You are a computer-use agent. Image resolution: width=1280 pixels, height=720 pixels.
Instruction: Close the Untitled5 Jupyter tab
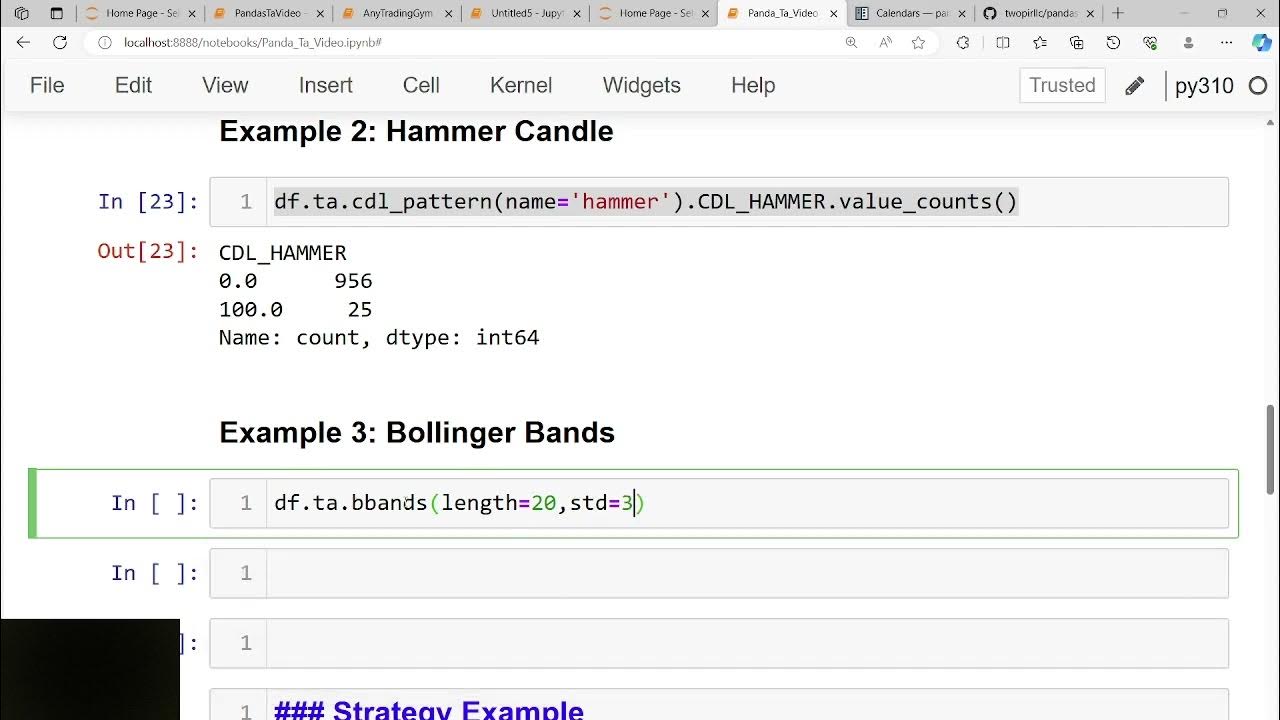[x=577, y=14]
